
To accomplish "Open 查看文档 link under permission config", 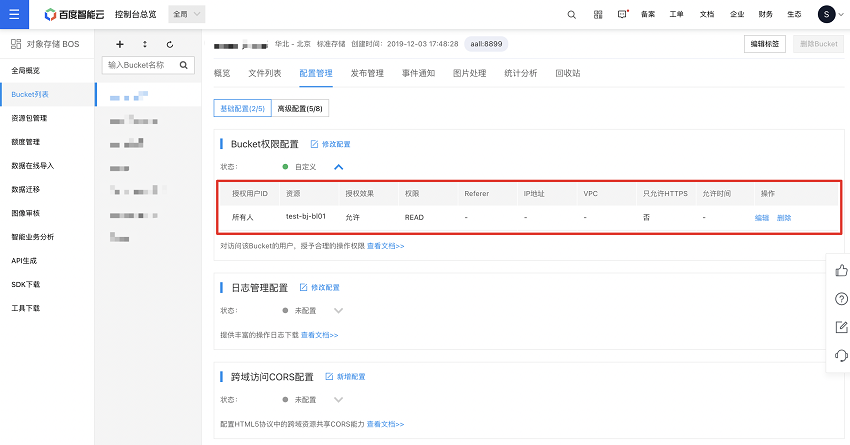I will (x=385, y=246).
